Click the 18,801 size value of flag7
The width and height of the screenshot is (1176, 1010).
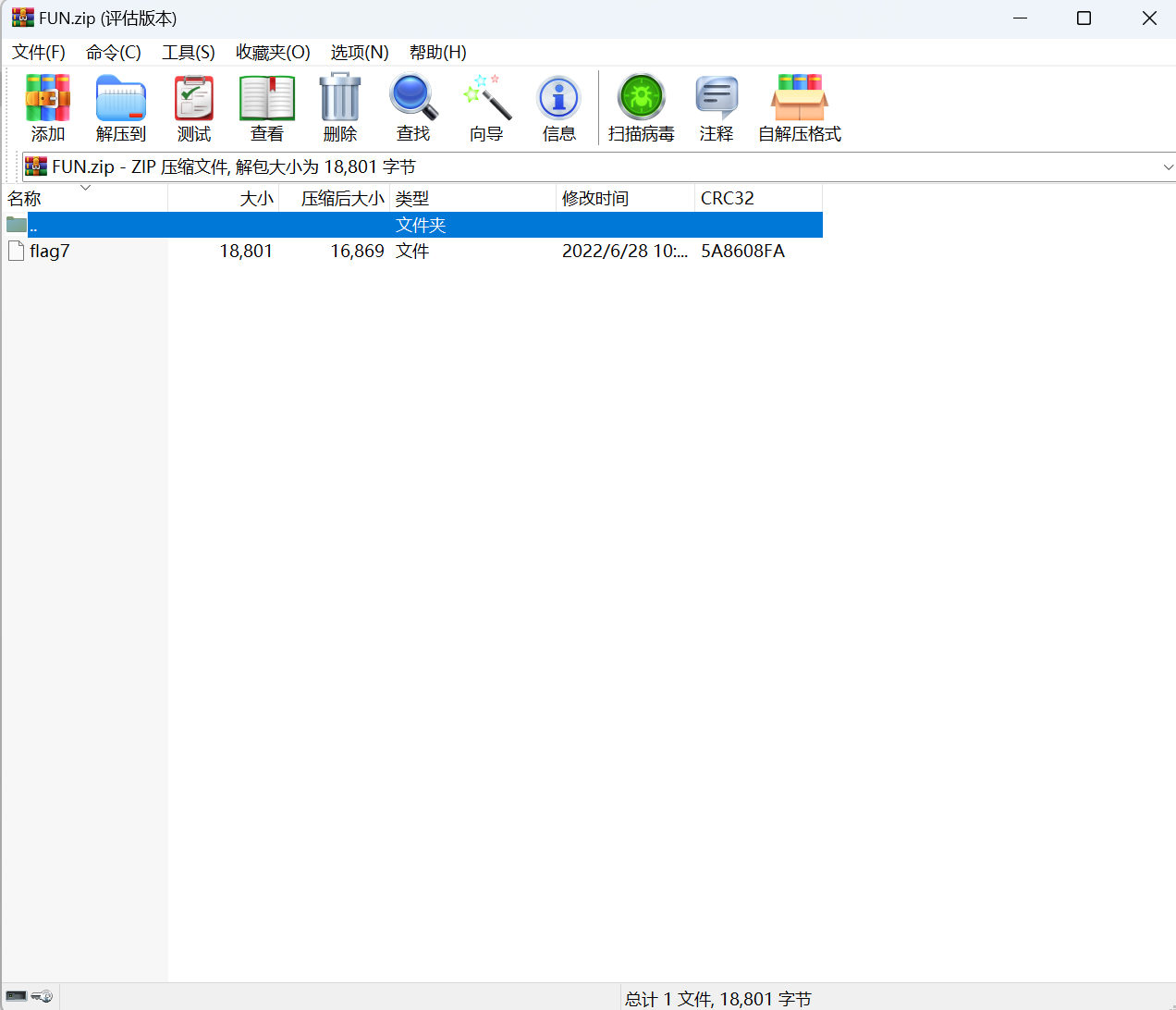(x=246, y=251)
